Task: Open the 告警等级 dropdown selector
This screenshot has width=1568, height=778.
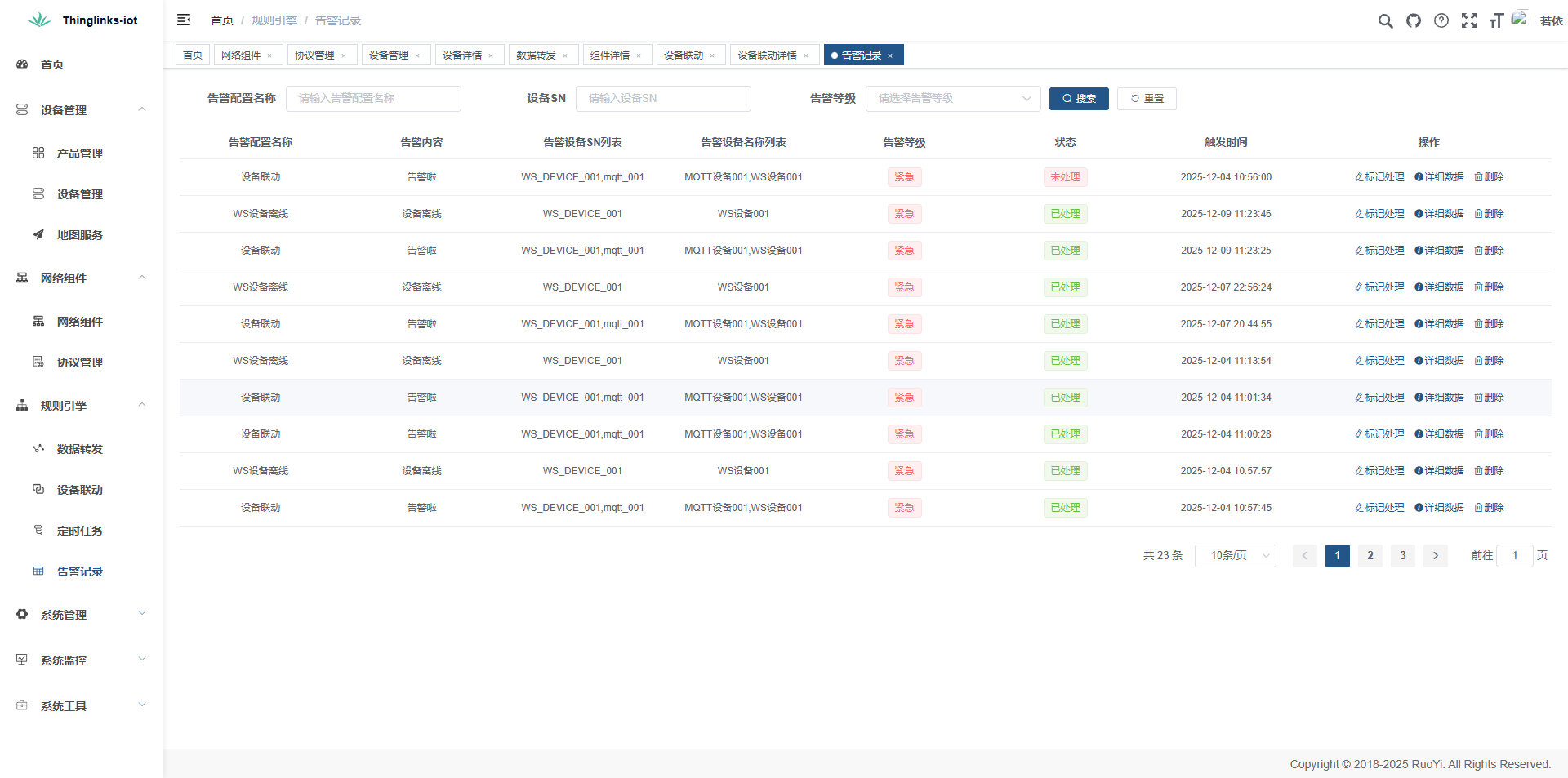Action: coord(952,99)
